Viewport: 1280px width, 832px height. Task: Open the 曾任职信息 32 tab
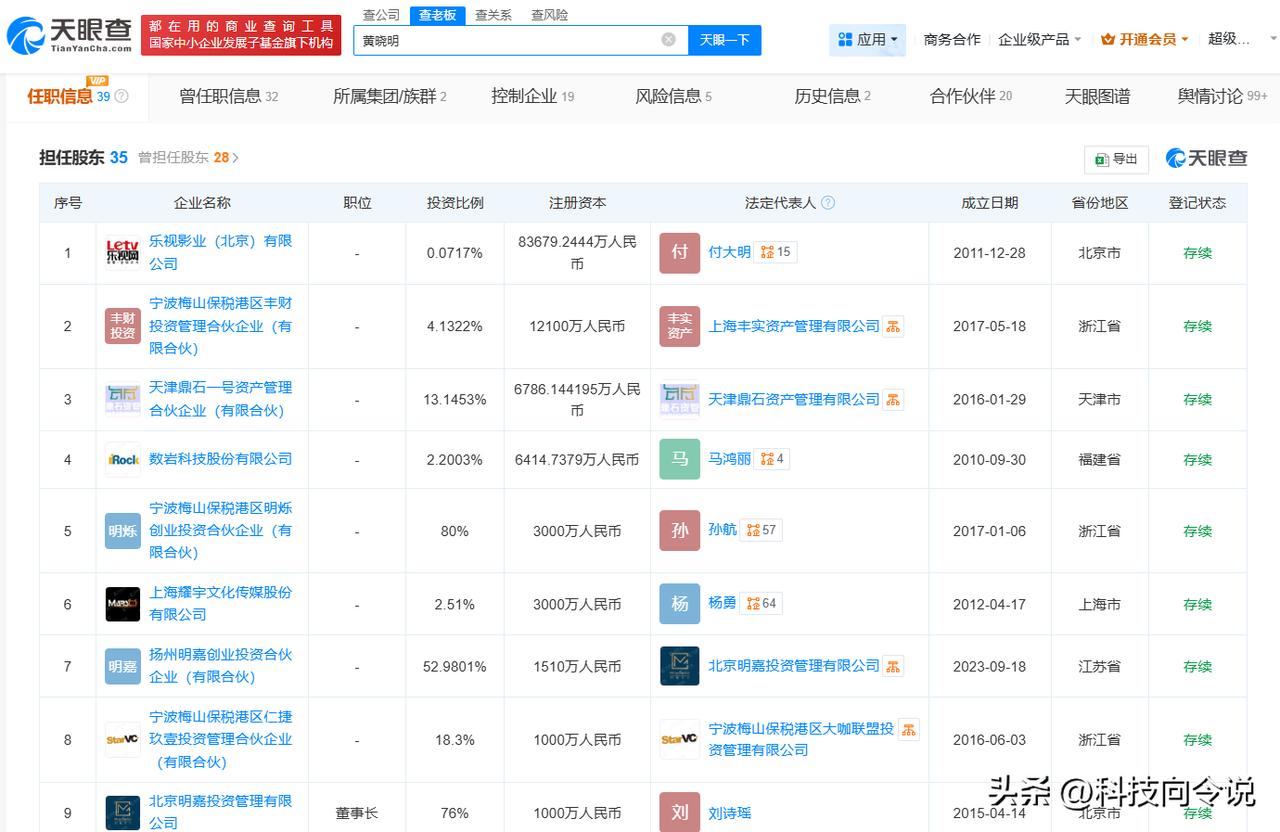pyautogui.click(x=229, y=96)
